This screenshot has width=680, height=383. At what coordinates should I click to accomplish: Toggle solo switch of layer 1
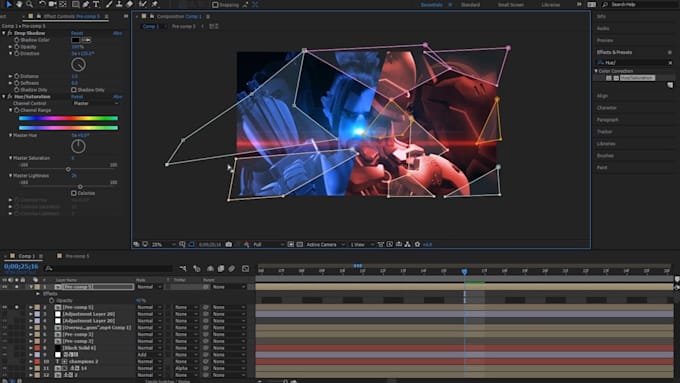click(x=17, y=287)
